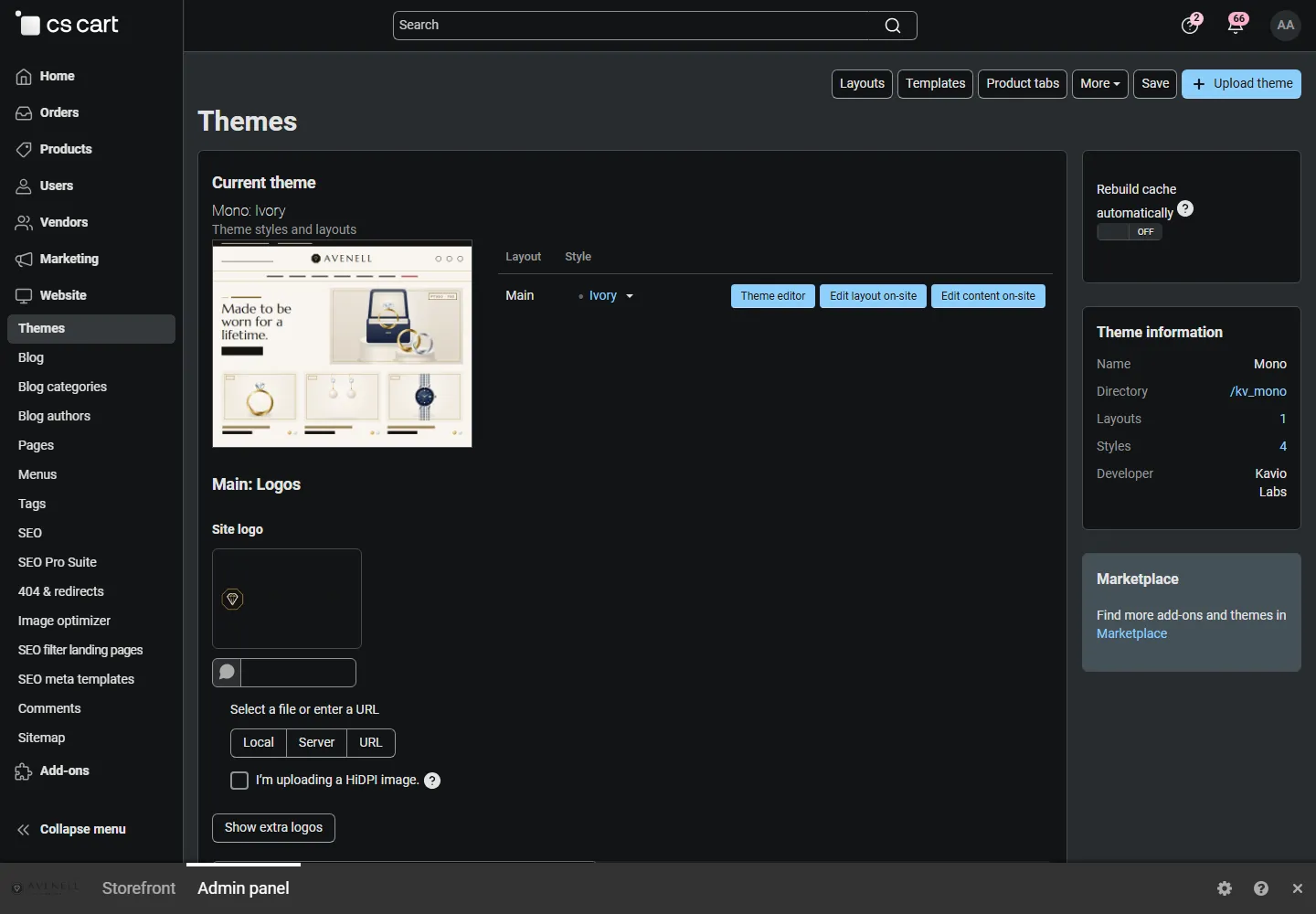The width and height of the screenshot is (1316, 914).
Task: Click the Theme editor button
Action: 773,296
